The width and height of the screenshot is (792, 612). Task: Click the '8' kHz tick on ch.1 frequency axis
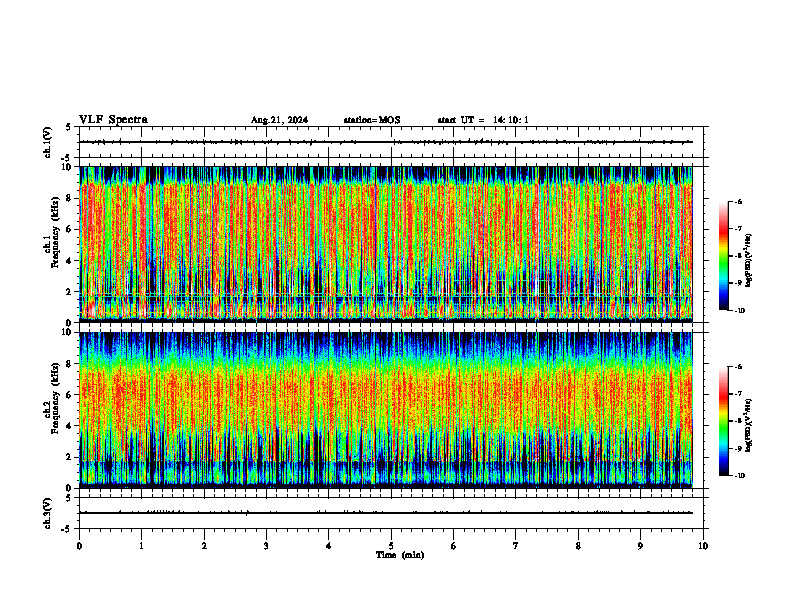[x=70, y=198]
